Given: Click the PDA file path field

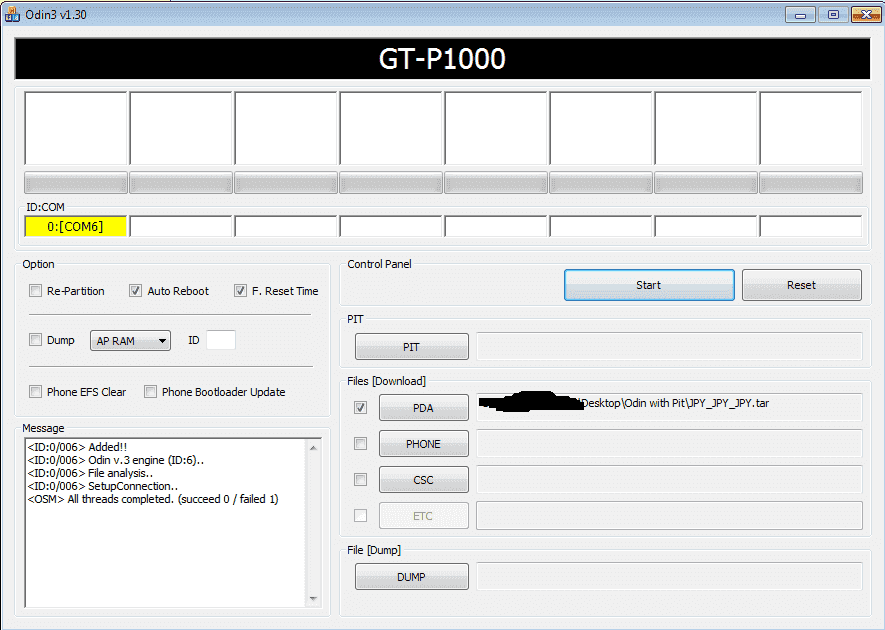Looking at the screenshot, I should click(x=669, y=407).
